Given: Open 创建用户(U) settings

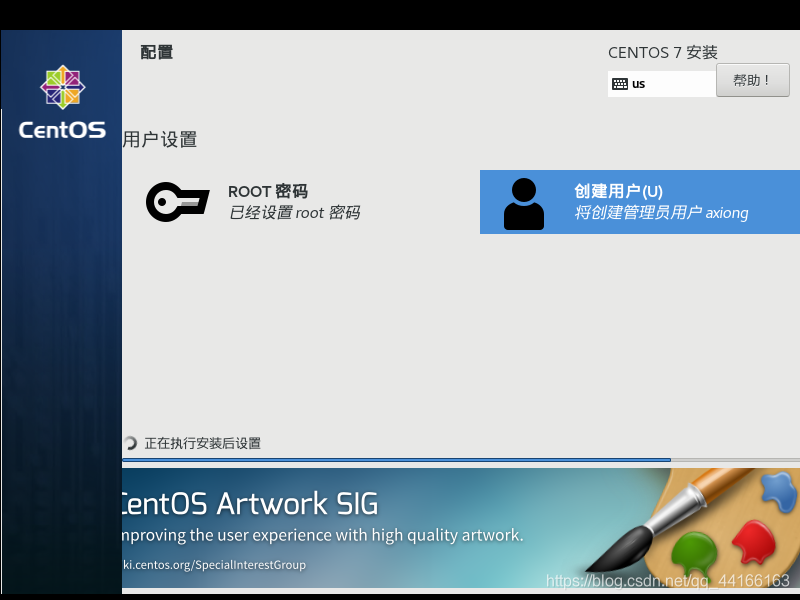Looking at the screenshot, I should [640, 202].
